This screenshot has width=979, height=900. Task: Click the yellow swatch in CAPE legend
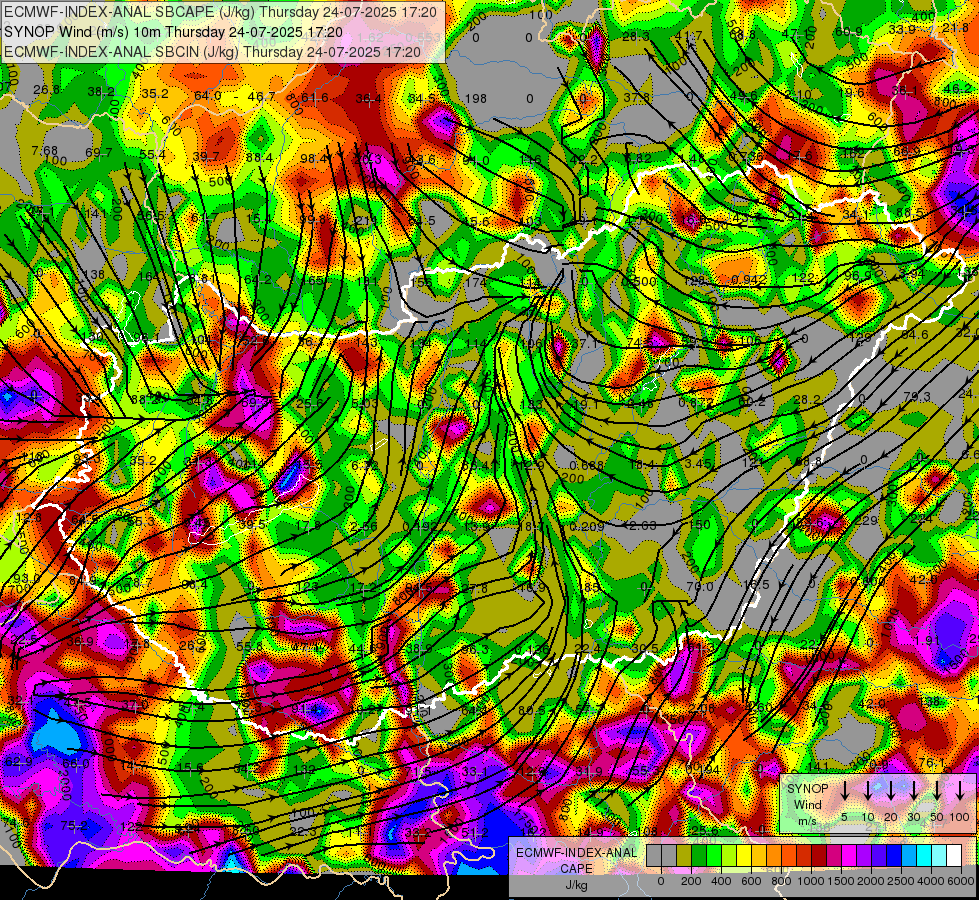point(744,855)
